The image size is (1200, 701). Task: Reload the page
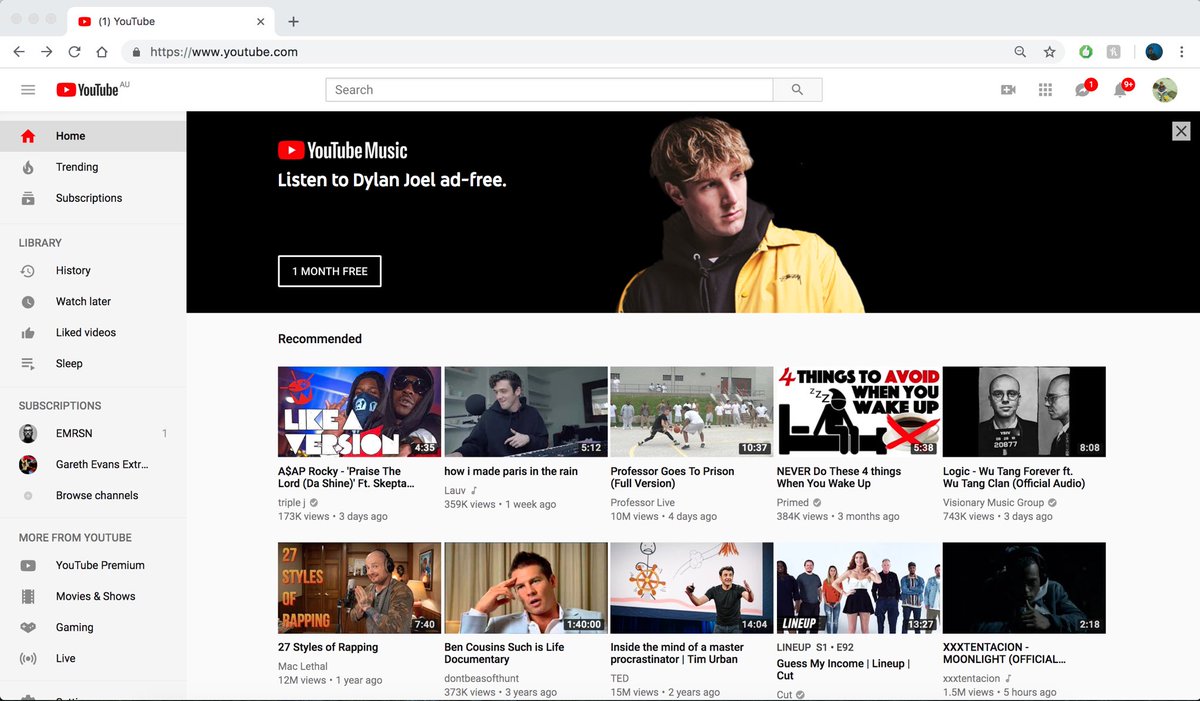[74, 52]
